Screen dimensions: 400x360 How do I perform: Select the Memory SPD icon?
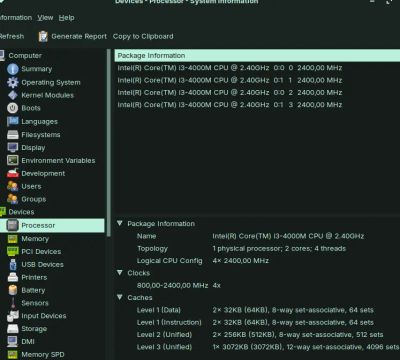pyautogui.click(x=13, y=354)
